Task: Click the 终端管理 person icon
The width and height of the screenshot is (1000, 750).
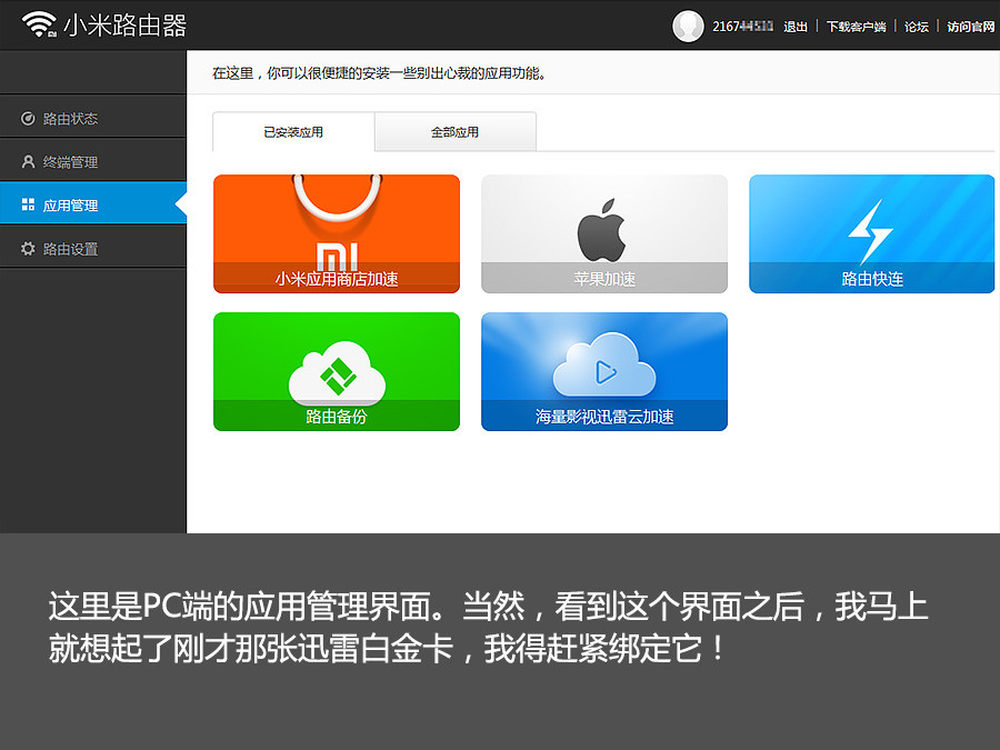Action: pyautogui.click(x=28, y=161)
